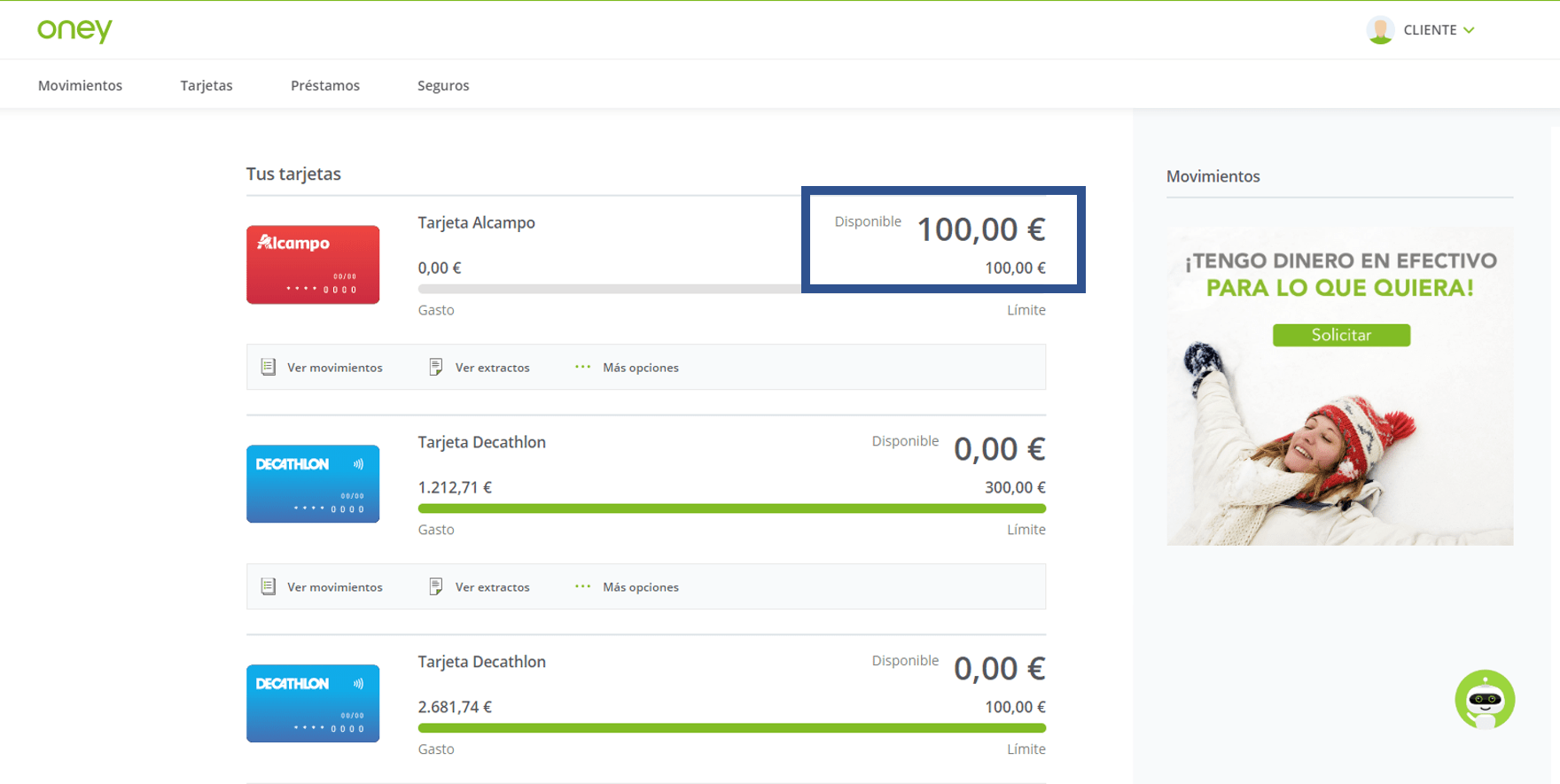Image resolution: width=1560 pixels, height=784 pixels.
Task: Open the chatbot robot assistant icon
Action: tap(1485, 700)
